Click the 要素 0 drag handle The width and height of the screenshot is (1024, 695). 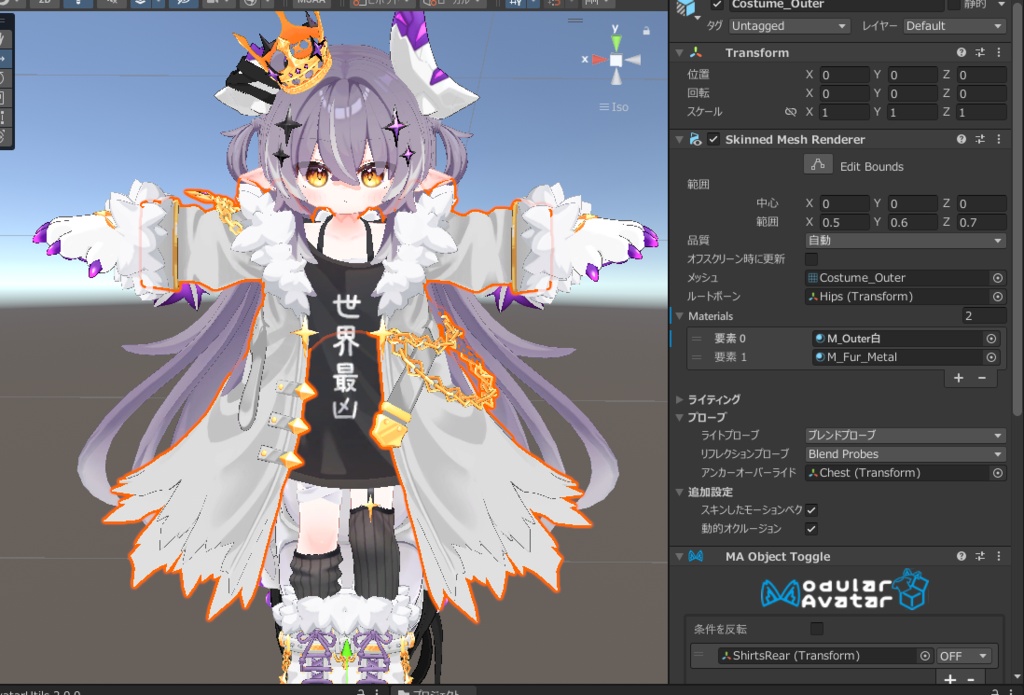(697, 338)
